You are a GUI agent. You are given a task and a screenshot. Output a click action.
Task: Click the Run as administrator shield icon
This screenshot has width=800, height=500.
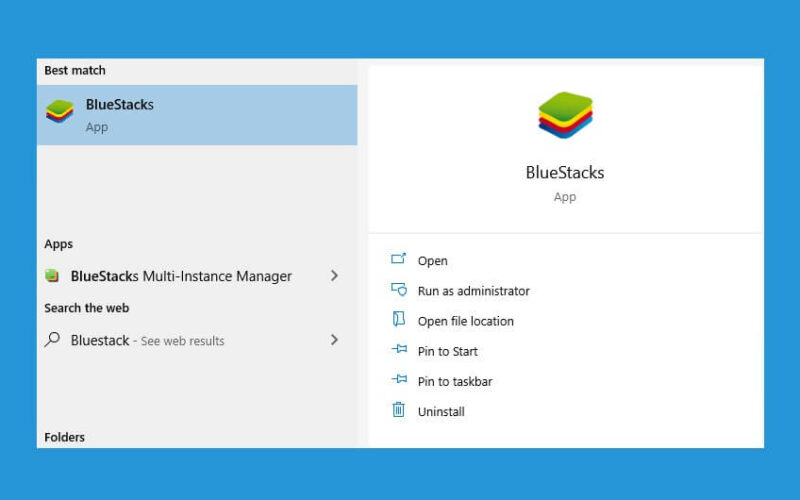pos(398,289)
